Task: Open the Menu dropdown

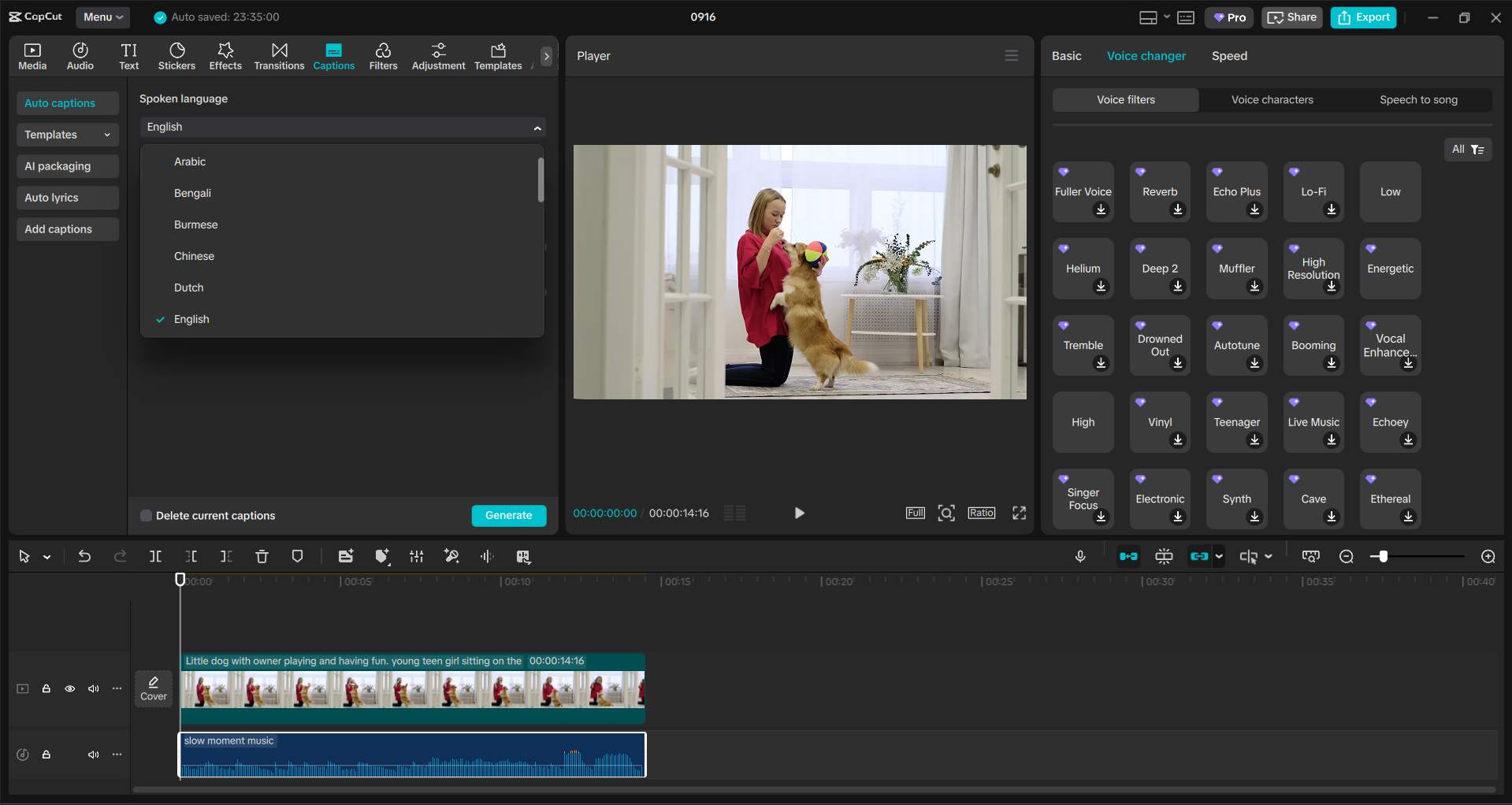Action: [x=103, y=17]
